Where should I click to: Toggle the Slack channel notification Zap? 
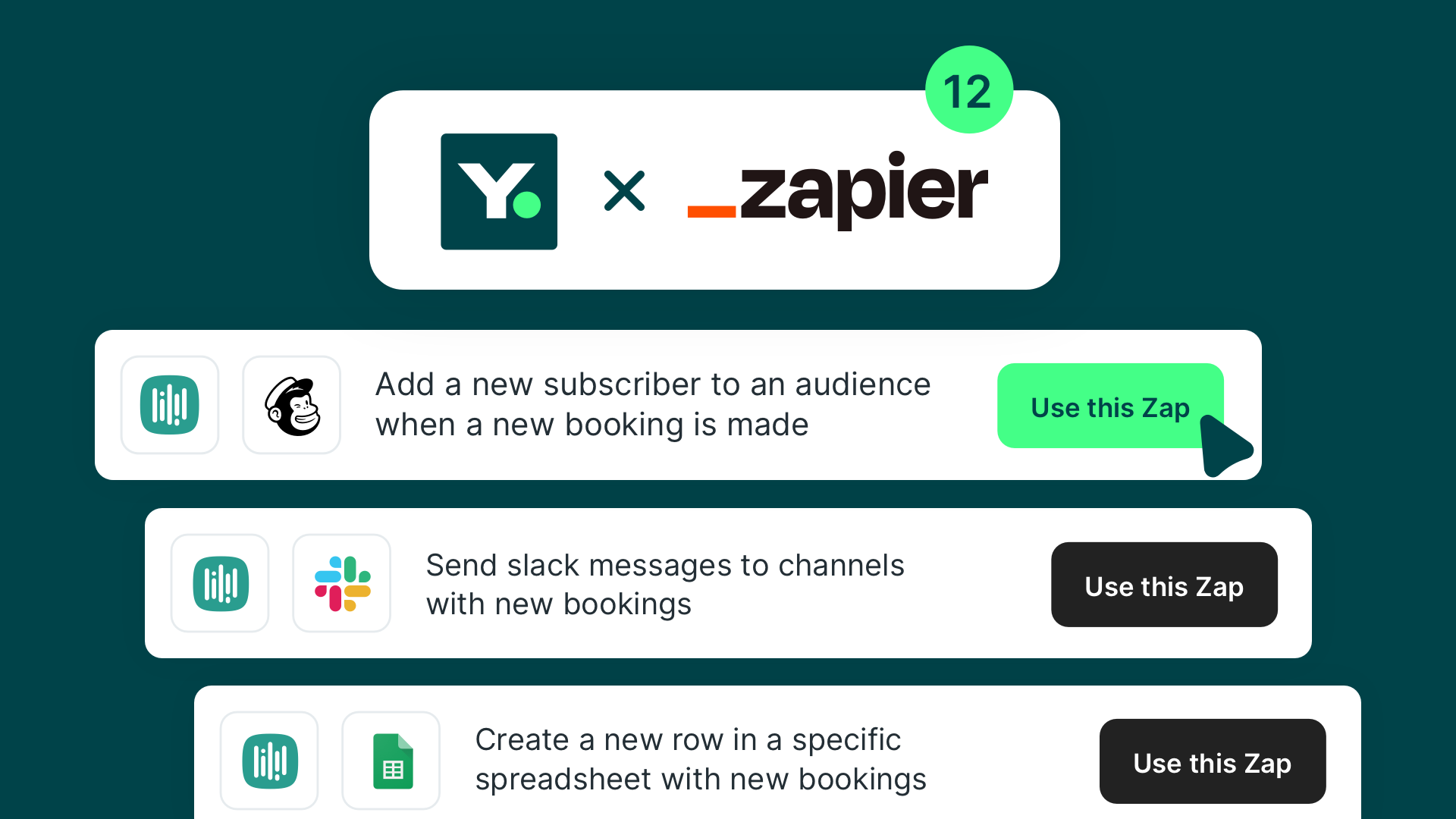click(x=1164, y=586)
